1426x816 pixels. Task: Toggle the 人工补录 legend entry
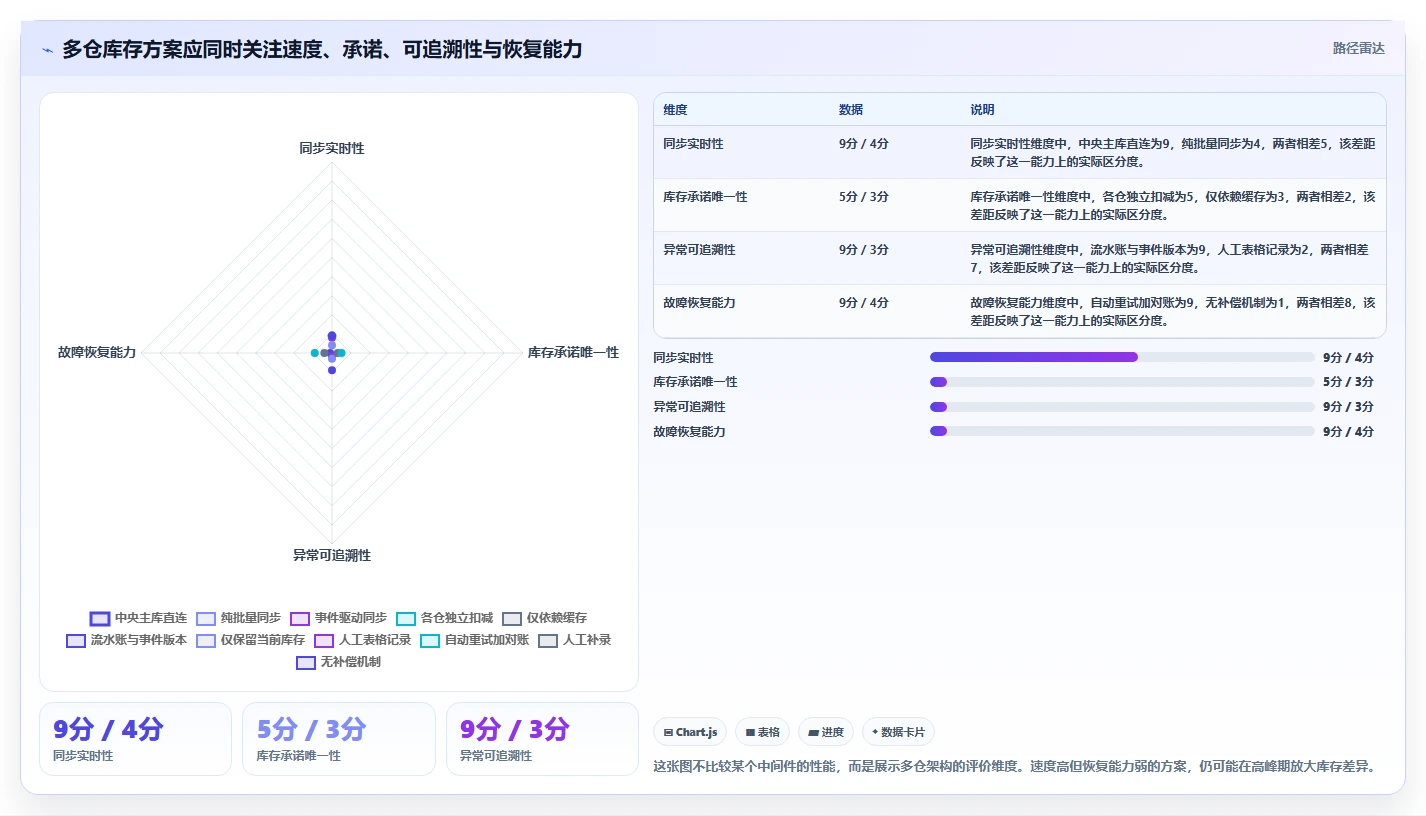point(574,640)
